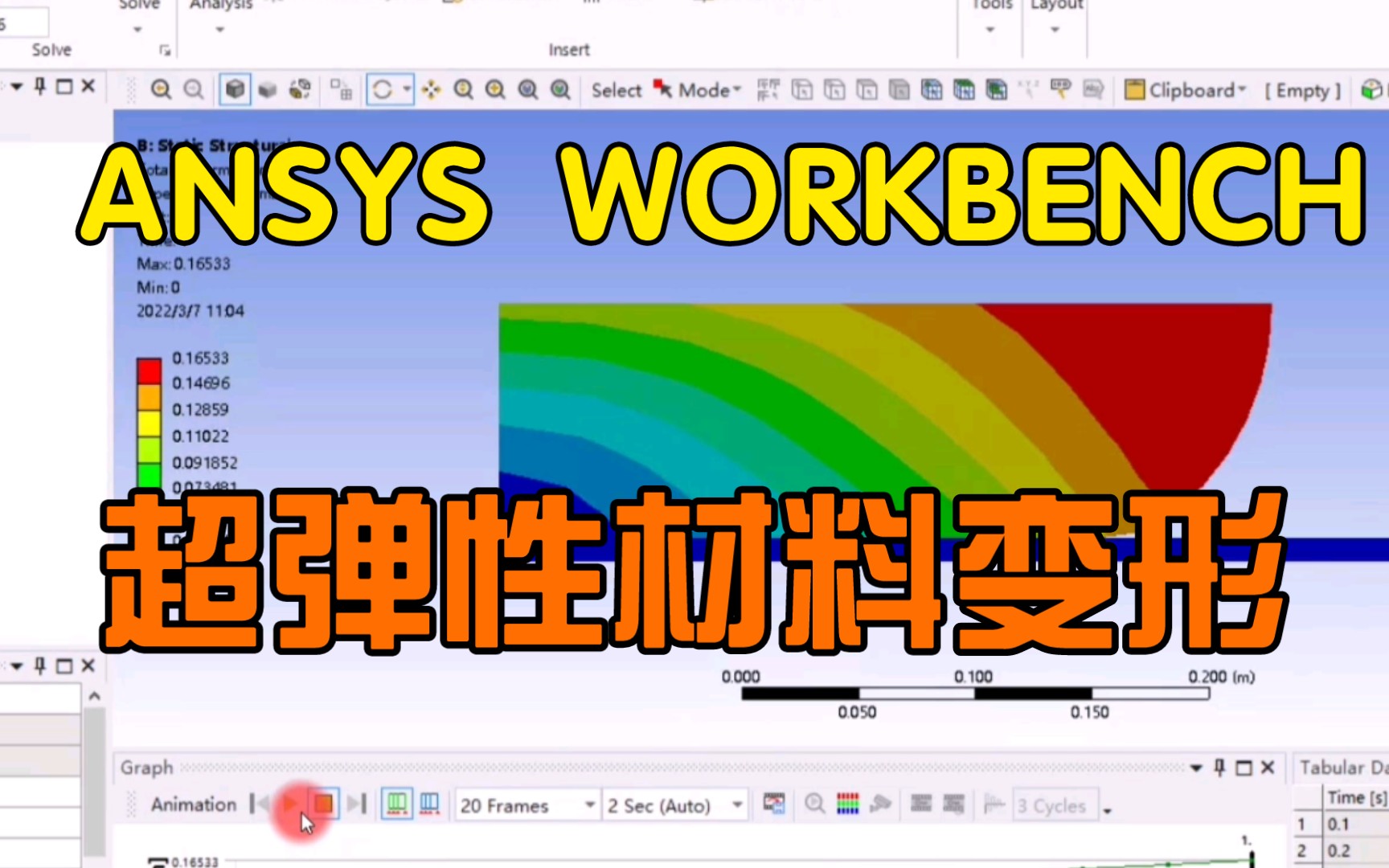
Task: Click the Show Mesh display icon
Action: (300, 89)
